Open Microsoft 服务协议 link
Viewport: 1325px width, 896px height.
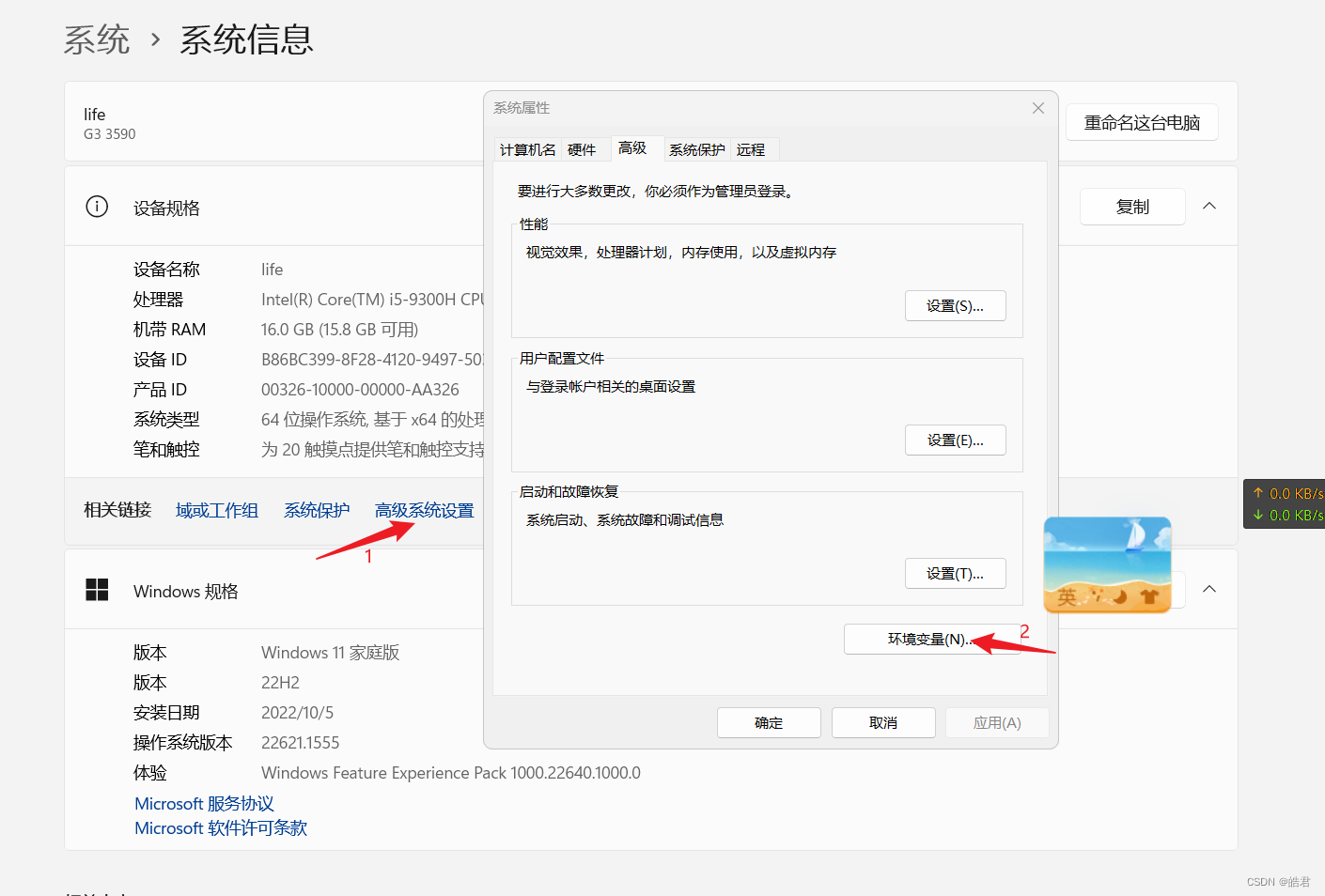click(x=204, y=804)
